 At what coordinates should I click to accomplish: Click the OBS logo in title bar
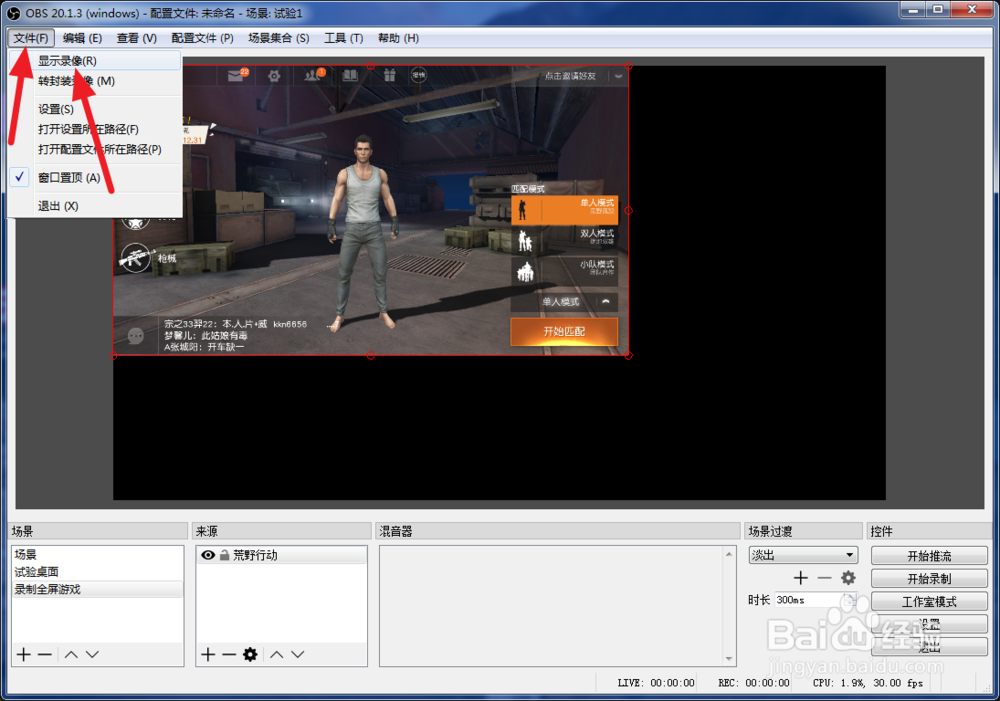(x=13, y=13)
